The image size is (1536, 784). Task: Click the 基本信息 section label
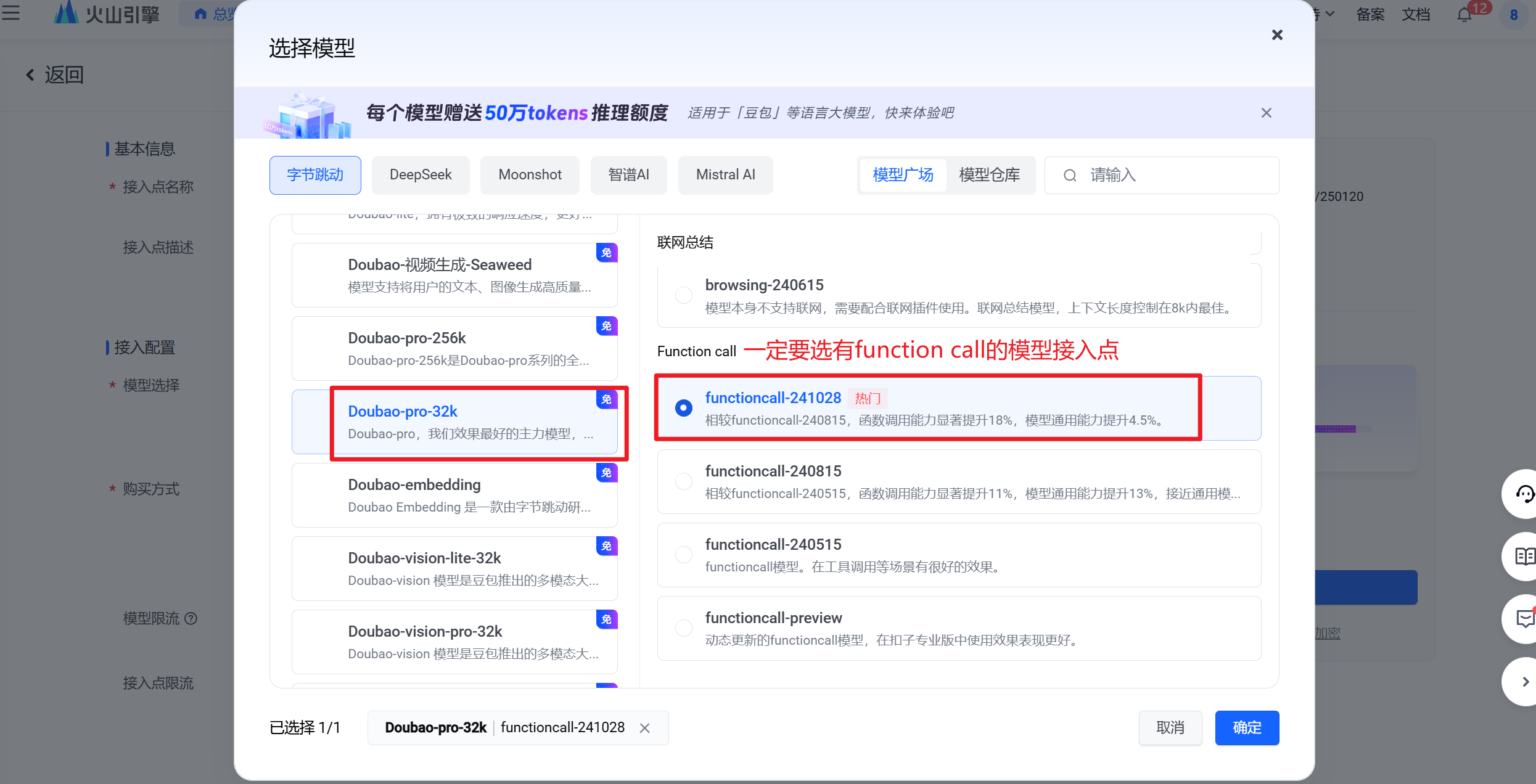(144, 149)
